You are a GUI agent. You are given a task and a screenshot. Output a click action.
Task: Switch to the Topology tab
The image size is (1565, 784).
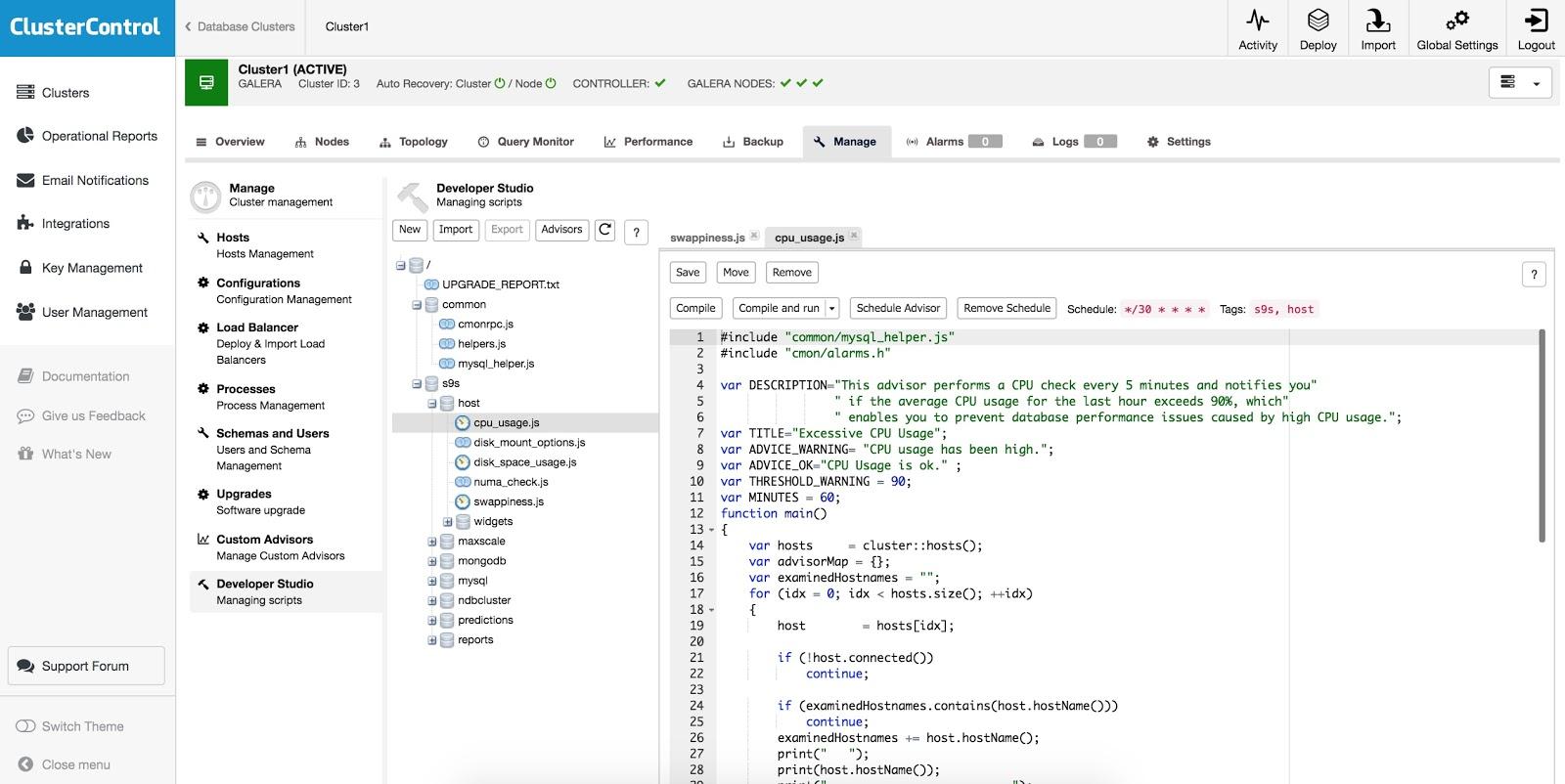[414, 142]
